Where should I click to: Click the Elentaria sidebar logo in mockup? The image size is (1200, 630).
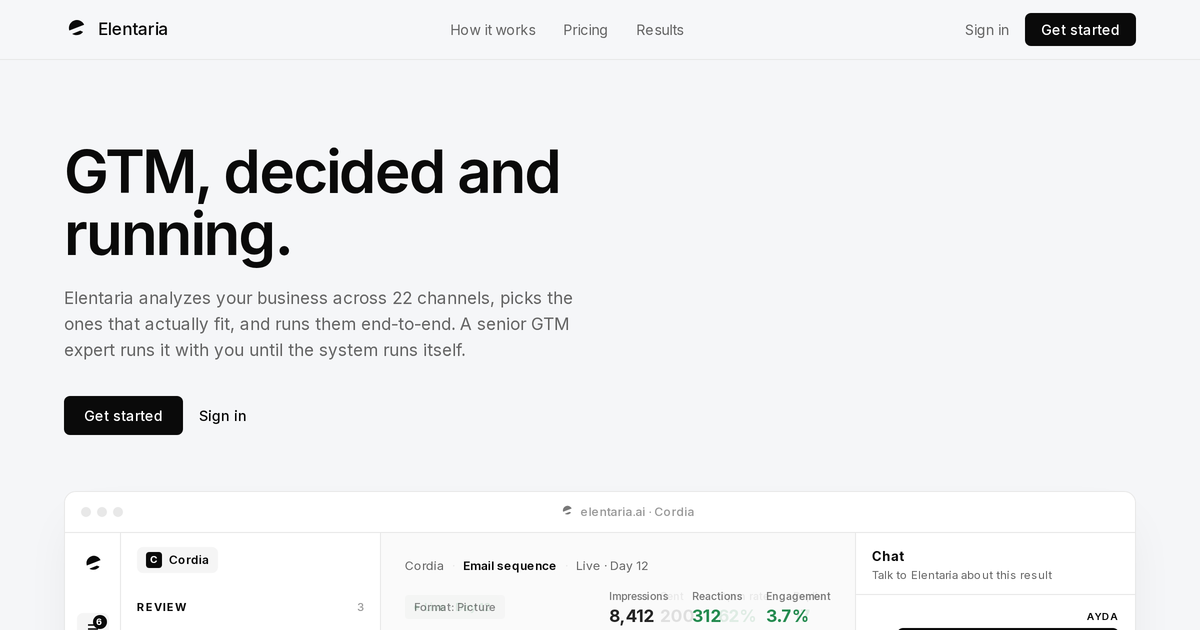click(93, 563)
